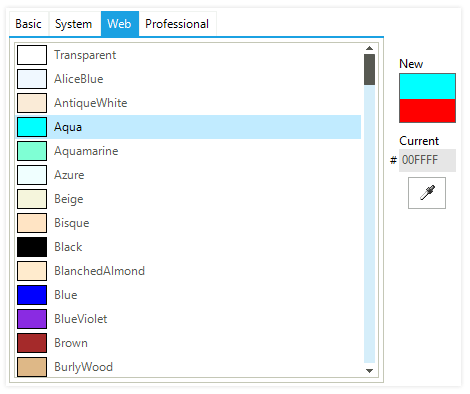Select the Brown list entry text
The width and height of the screenshot is (470, 394).
[x=71, y=343]
